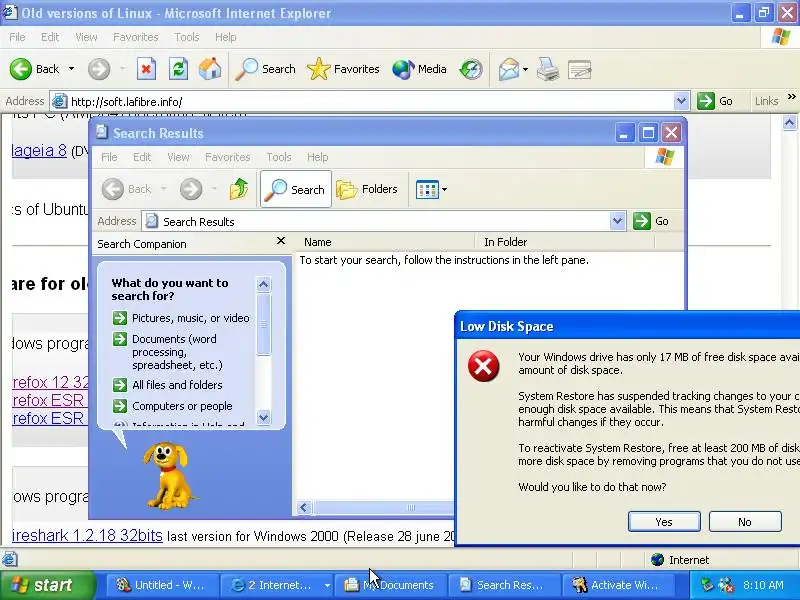Click the Up folder icon in Search Results
Viewport: 800px width, 600px height.
239,189
